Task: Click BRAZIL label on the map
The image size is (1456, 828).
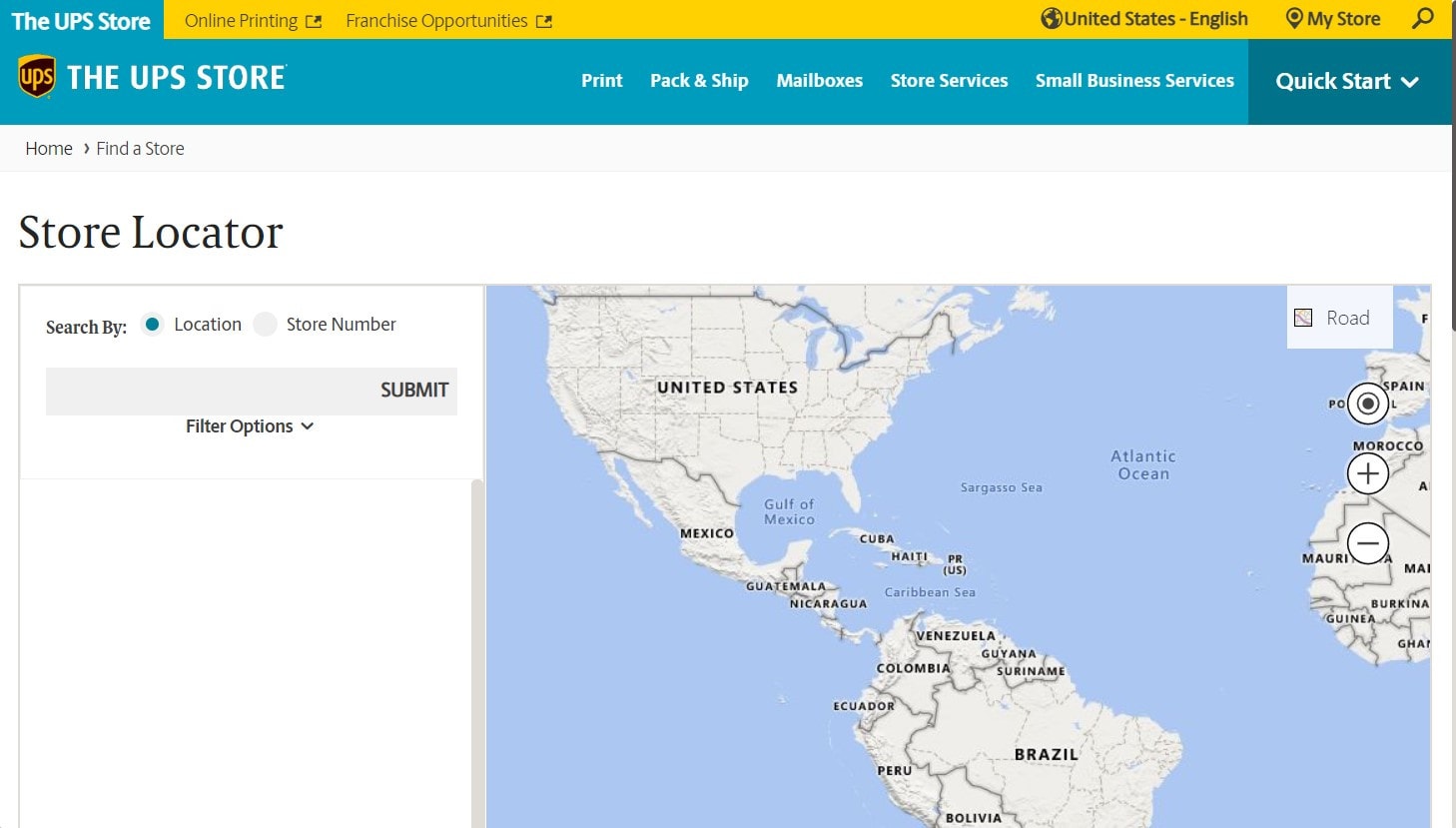Action: point(1047,755)
